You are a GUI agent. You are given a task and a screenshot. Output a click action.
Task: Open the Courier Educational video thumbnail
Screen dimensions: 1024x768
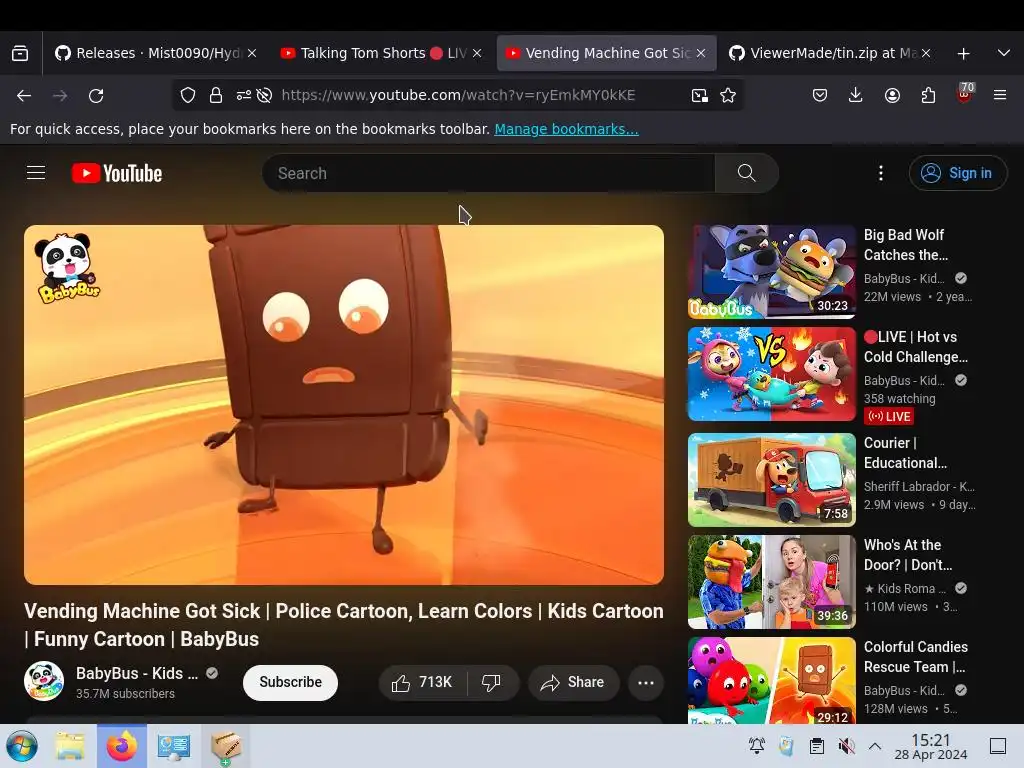(x=771, y=480)
